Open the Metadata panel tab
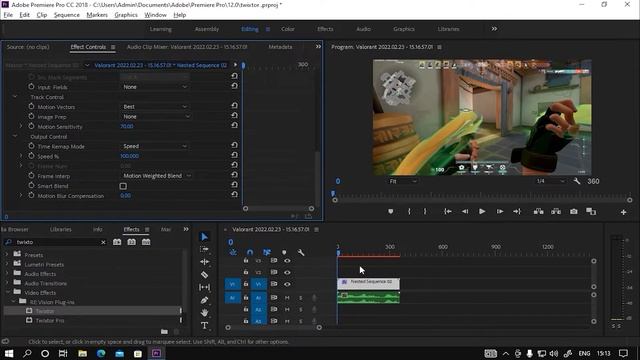 click(280, 47)
